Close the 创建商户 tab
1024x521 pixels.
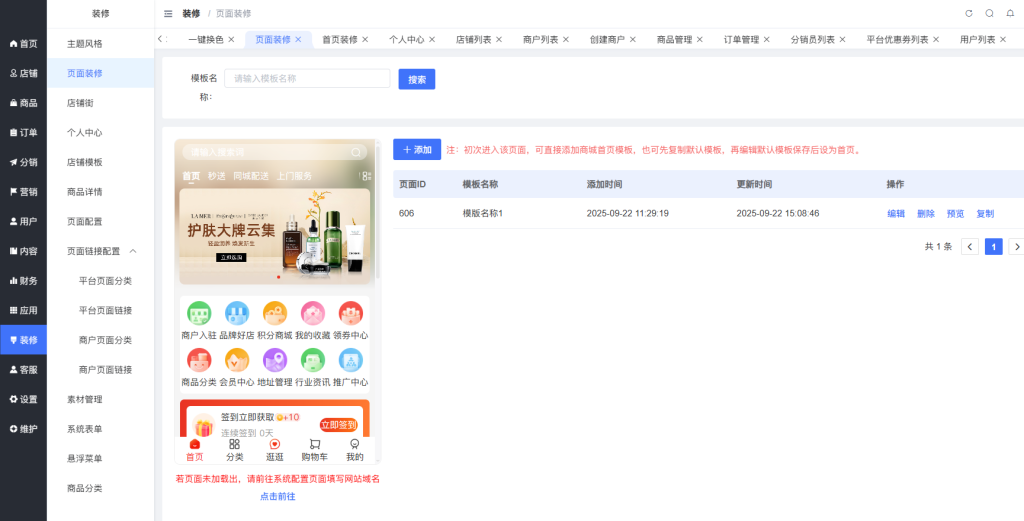click(x=633, y=39)
